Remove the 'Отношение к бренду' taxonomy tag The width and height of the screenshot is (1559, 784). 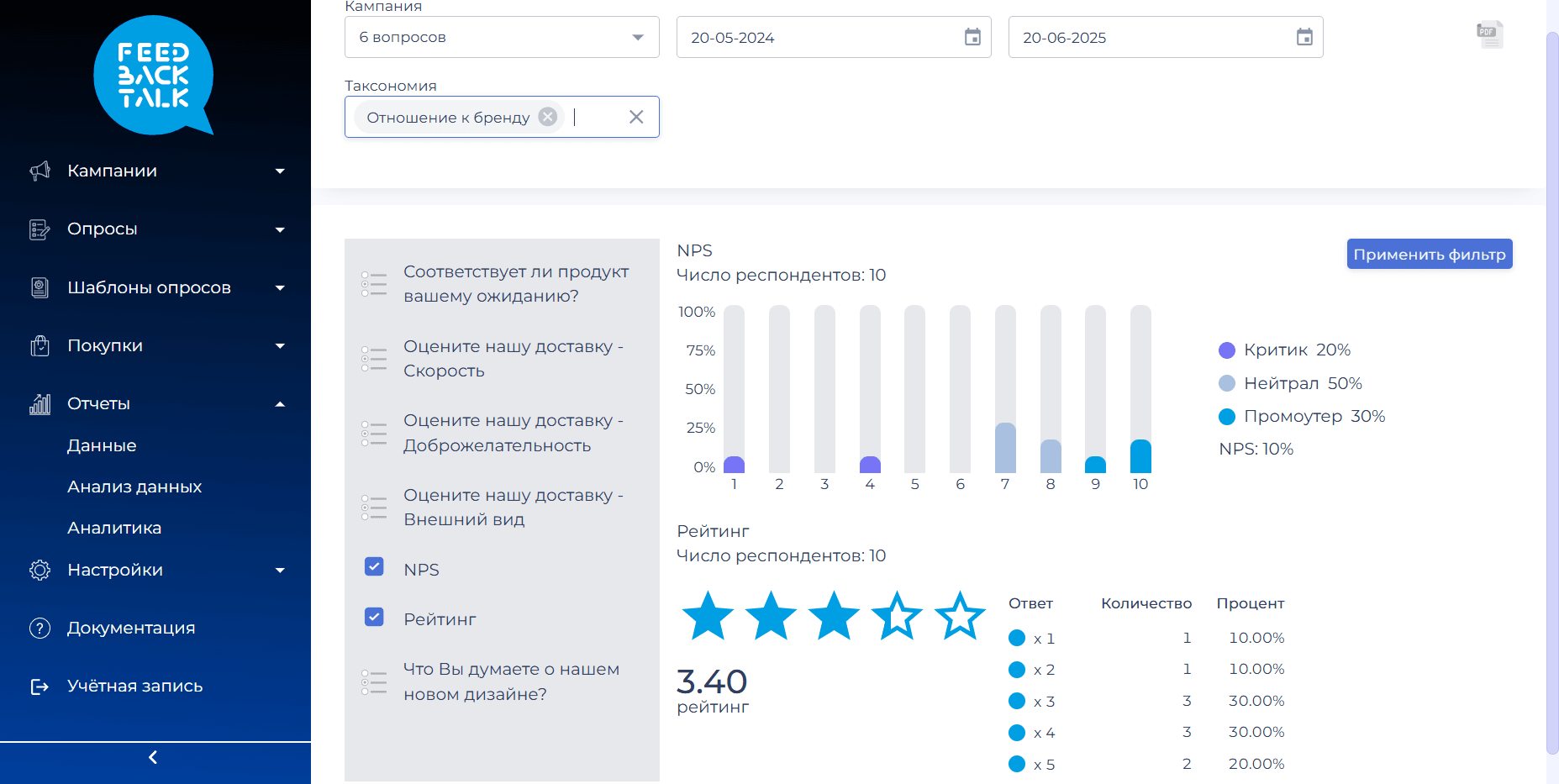pos(548,117)
